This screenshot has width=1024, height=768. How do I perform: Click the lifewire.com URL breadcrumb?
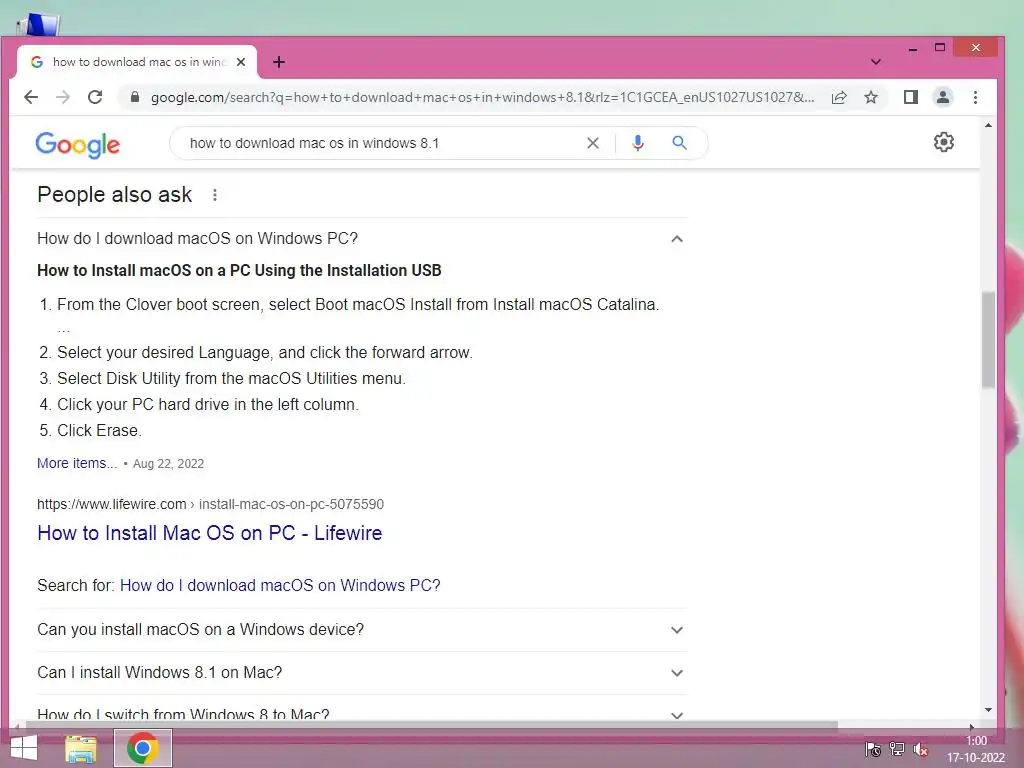click(210, 504)
